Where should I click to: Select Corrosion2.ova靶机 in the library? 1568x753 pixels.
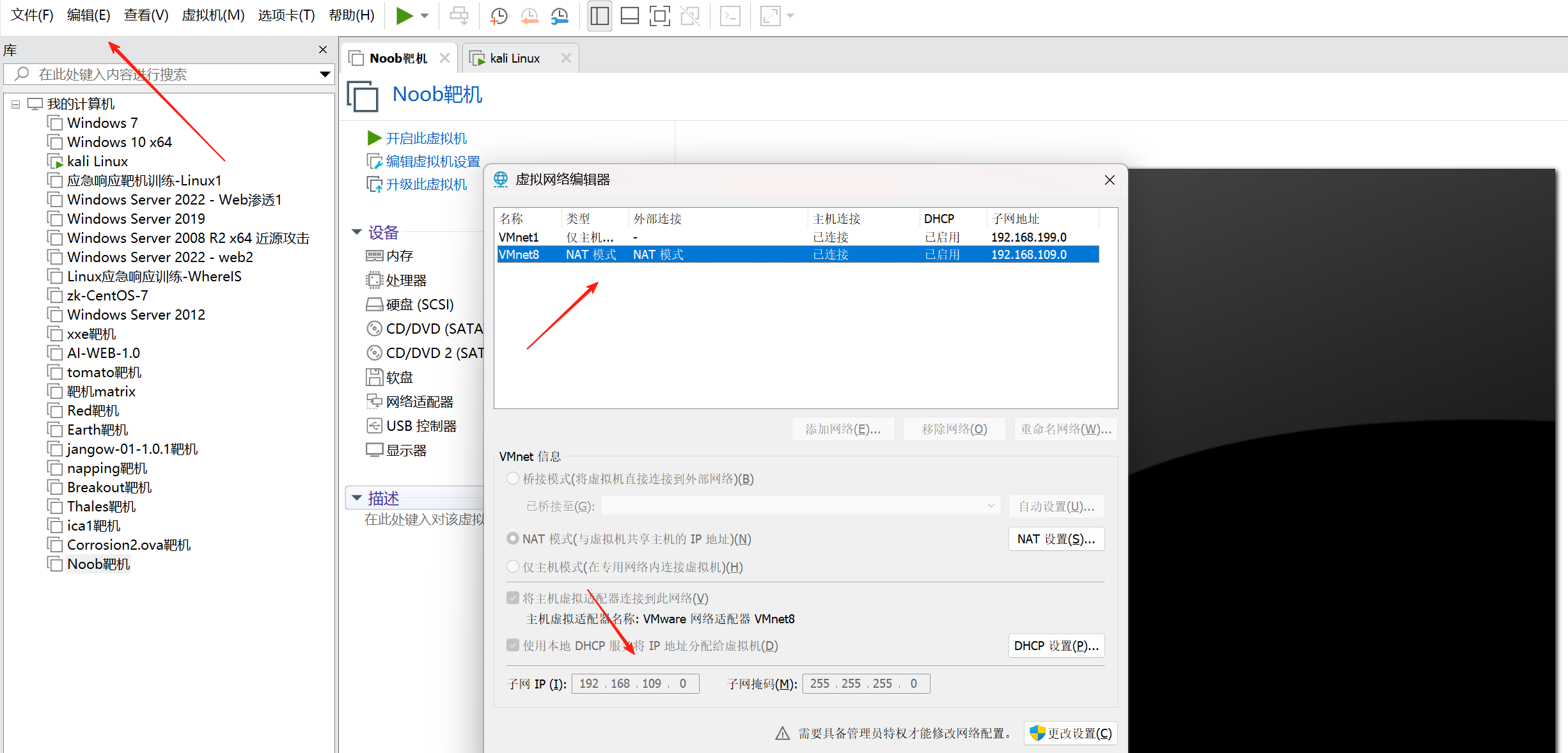point(129,545)
